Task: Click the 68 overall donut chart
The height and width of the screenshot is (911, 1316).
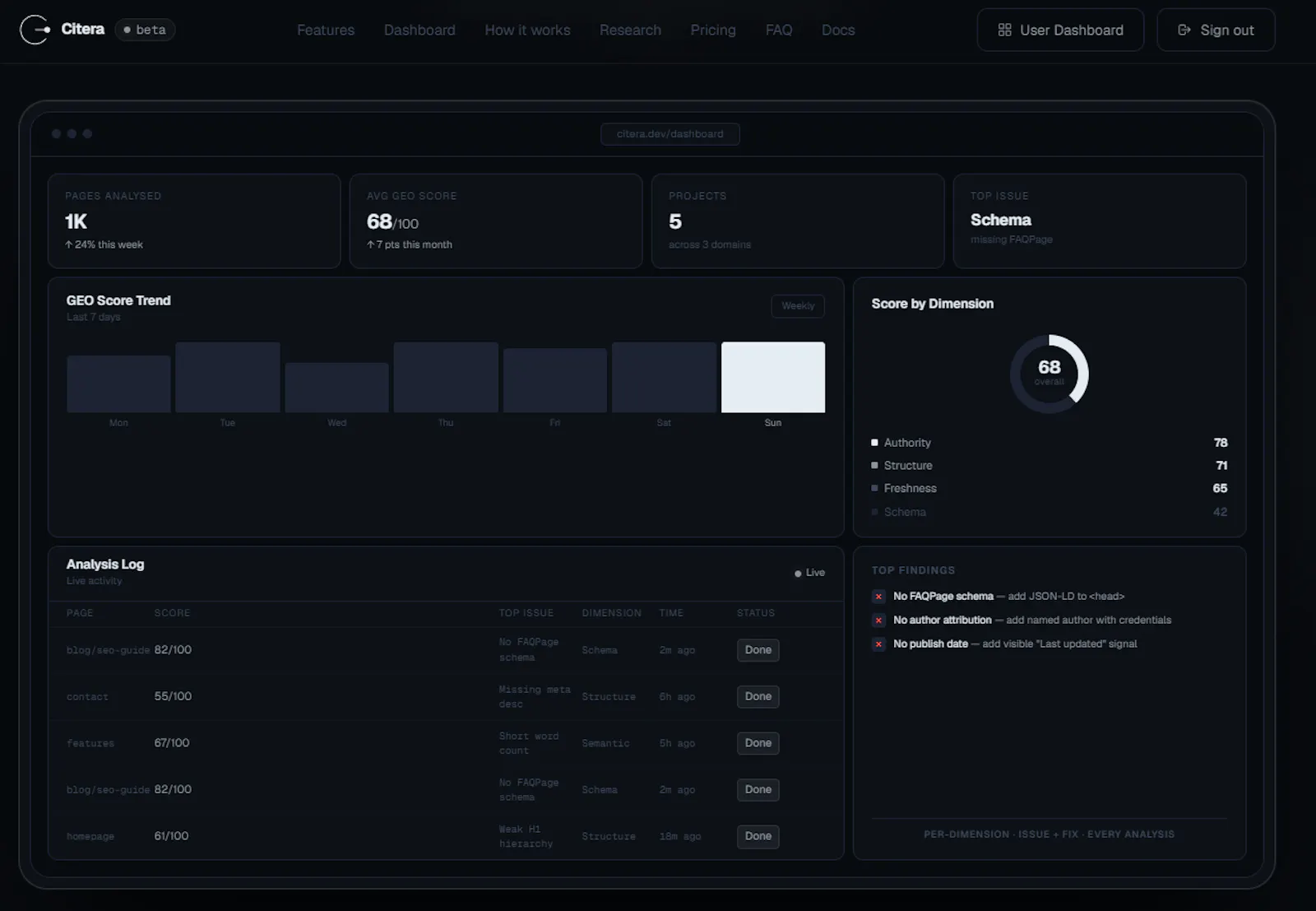Action: tap(1050, 374)
